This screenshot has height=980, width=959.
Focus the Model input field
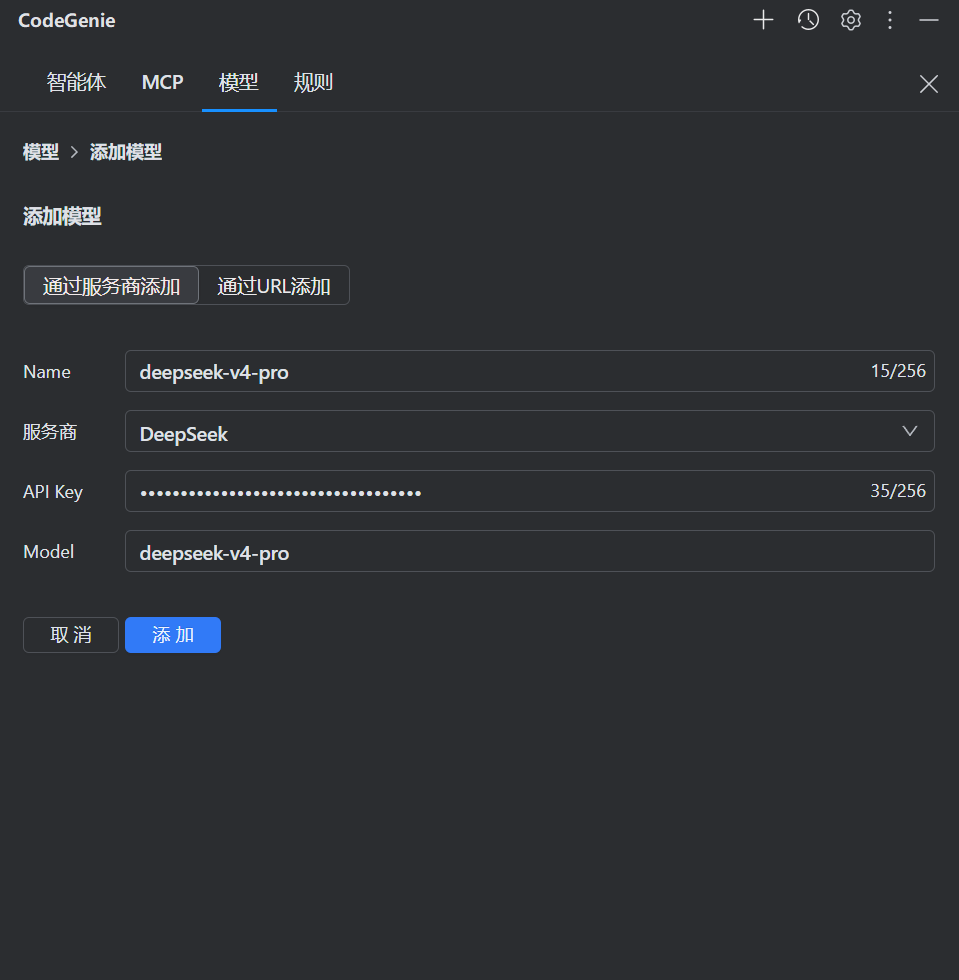tap(530, 551)
